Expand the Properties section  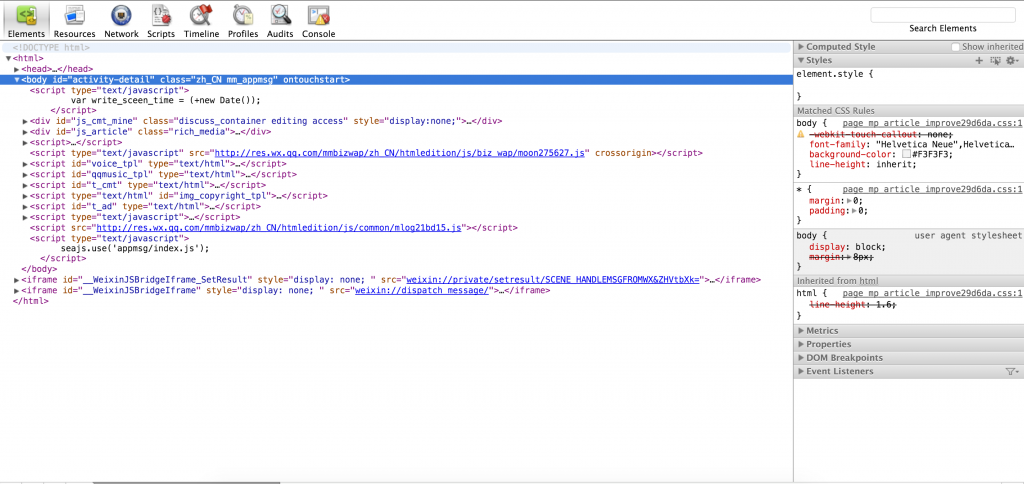[x=801, y=344]
